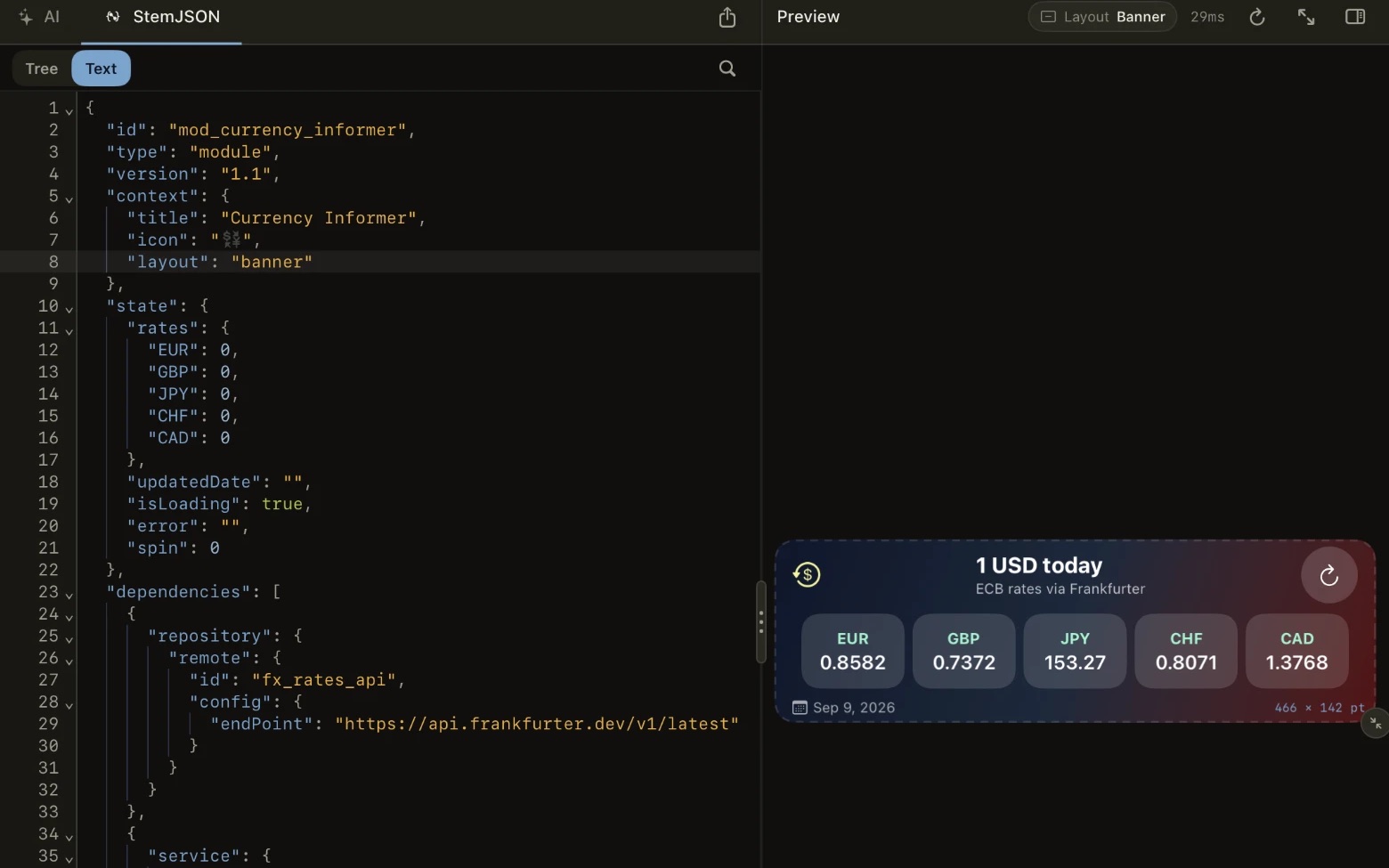Click the pane divider handle

click(x=760, y=621)
